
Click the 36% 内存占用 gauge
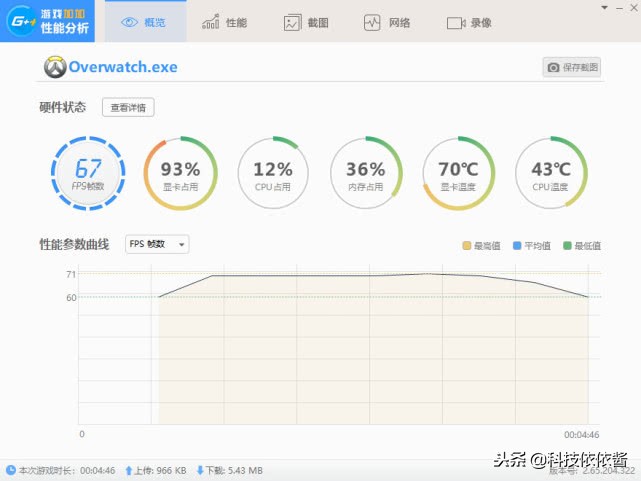point(366,173)
